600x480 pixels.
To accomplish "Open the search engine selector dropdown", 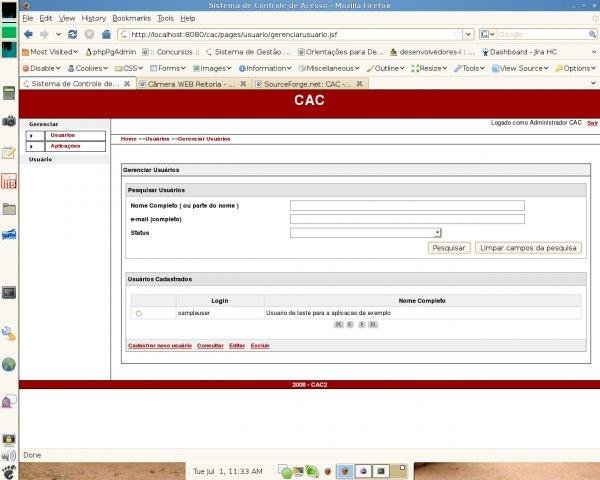I will click(488, 34).
